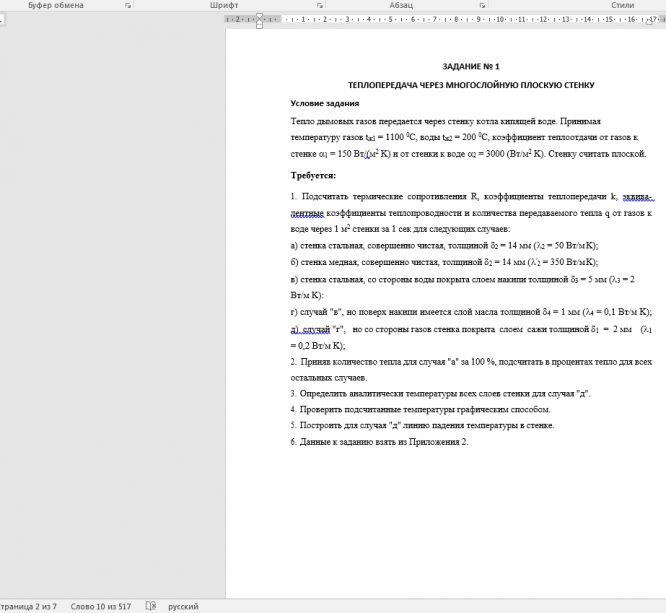Click the line starting 'г) случай "в"'
The height and width of the screenshot is (613, 666).
click(x=471, y=312)
